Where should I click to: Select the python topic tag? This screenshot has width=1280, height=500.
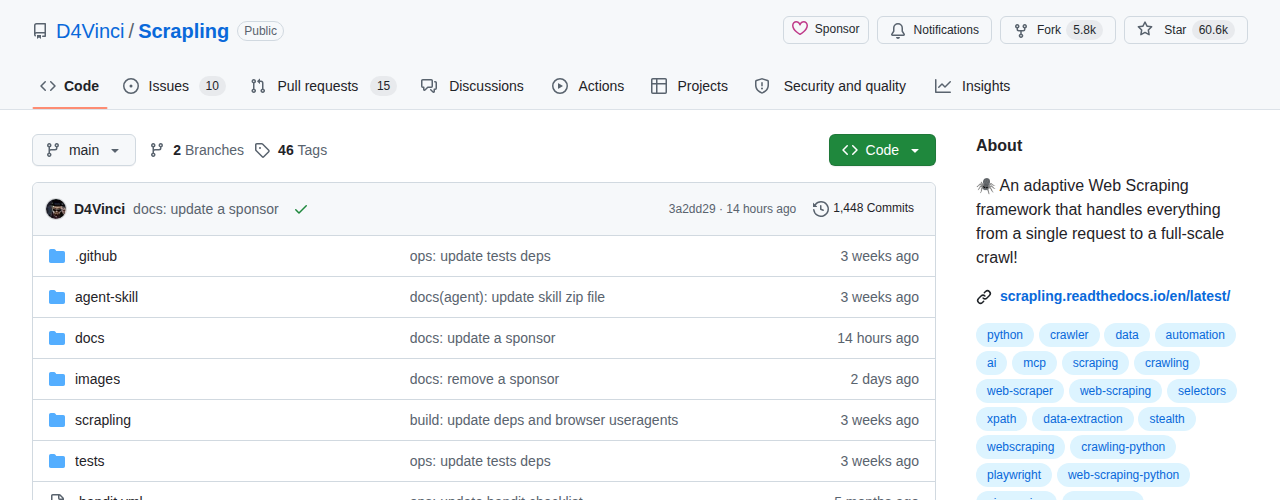click(1005, 335)
